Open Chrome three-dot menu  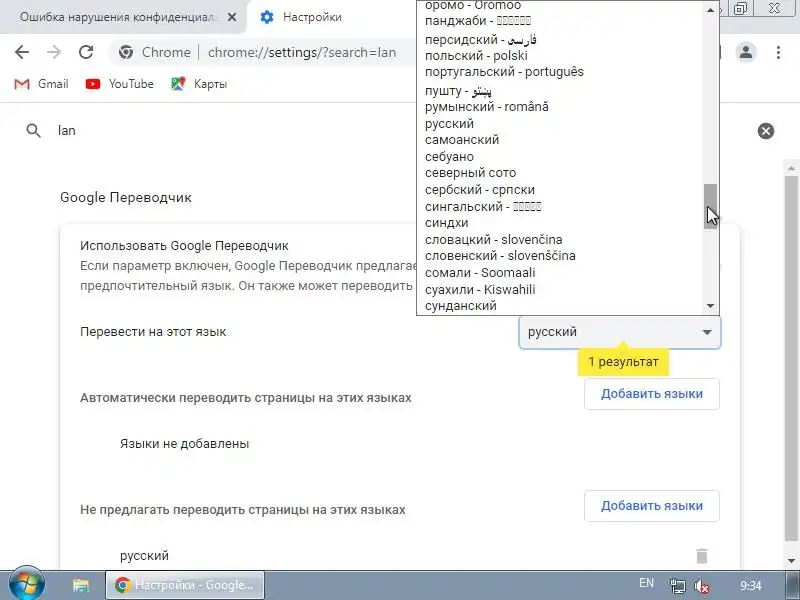point(778,52)
